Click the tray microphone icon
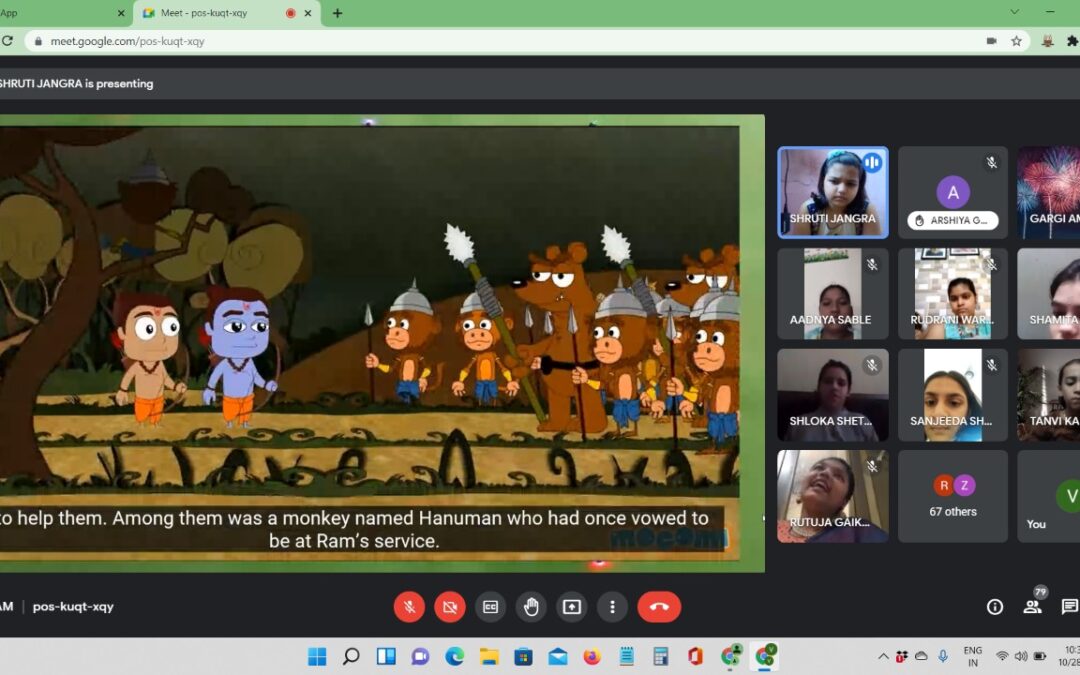 [943, 656]
